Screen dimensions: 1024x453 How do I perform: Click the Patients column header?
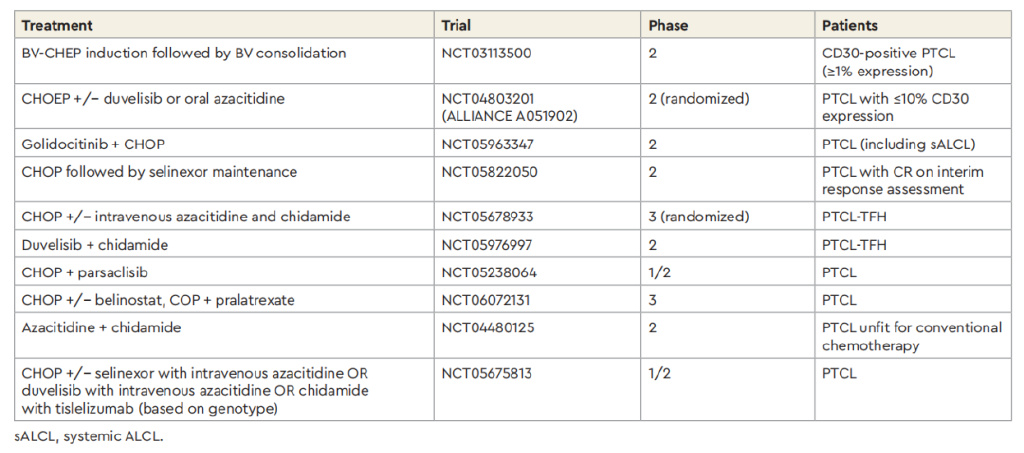click(x=852, y=25)
